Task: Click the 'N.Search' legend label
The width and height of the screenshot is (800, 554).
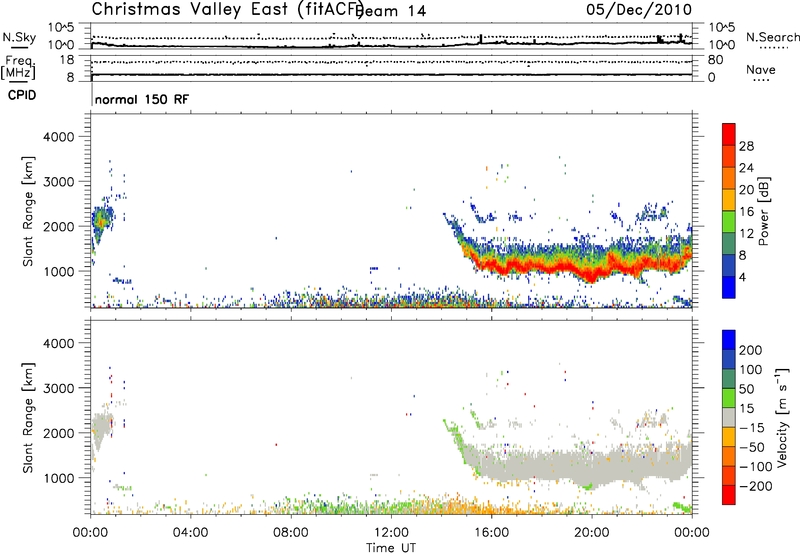Action: click(x=772, y=37)
